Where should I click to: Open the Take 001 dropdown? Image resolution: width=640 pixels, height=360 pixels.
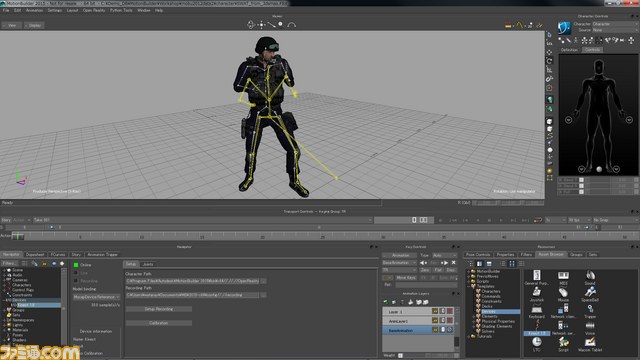(202, 220)
